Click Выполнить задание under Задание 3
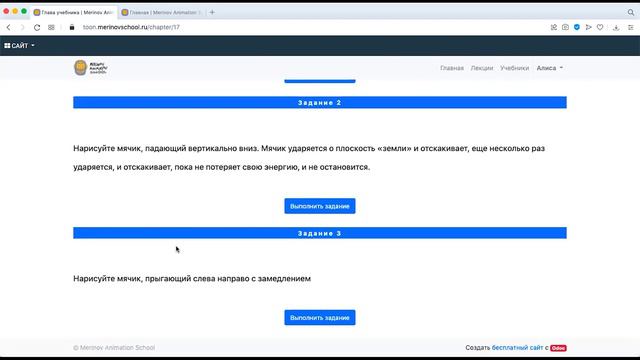 click(320, 318)
